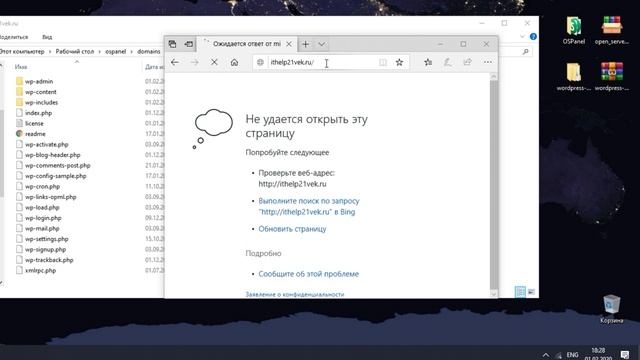Open Edge settings and more menu
640x360 pixels.
488,62
